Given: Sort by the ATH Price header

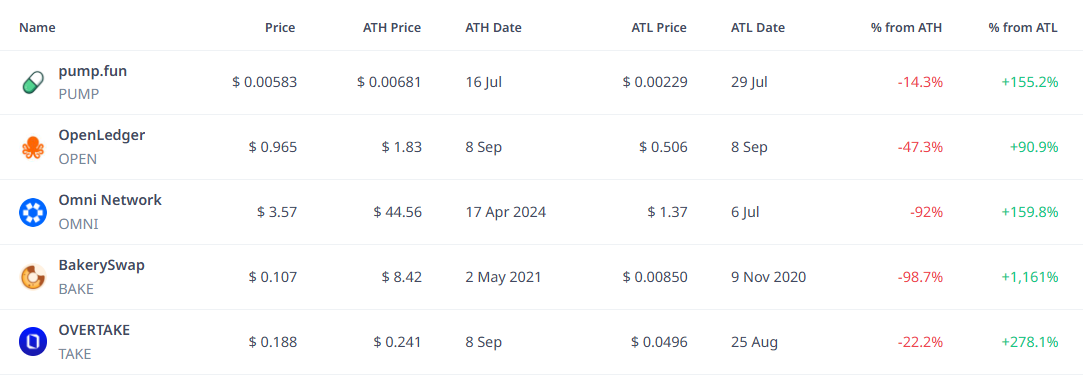Looking at the screenshot, I should [x=392, y=28].
